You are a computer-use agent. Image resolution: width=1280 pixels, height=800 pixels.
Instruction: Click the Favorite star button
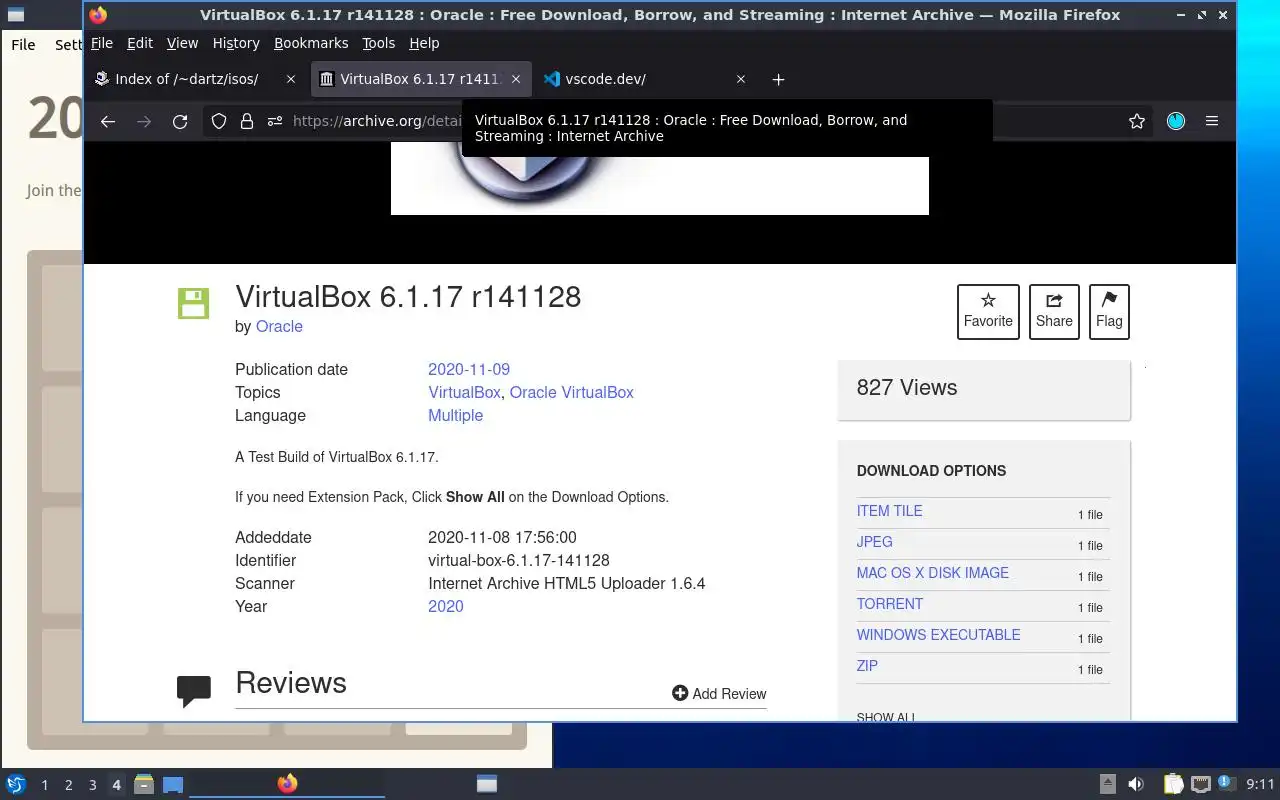point(988,311)
